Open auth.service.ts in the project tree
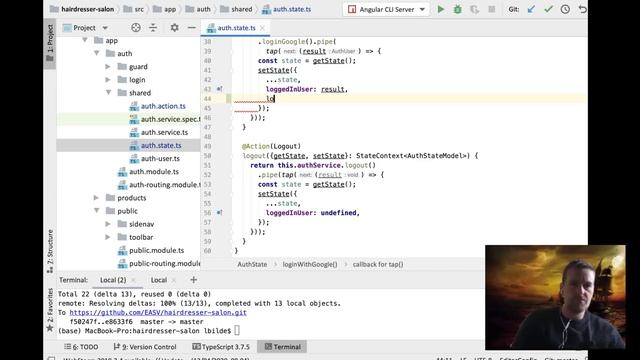Image resolution: width=640 pixels, height=360 pixels. (x=164, y=132)
